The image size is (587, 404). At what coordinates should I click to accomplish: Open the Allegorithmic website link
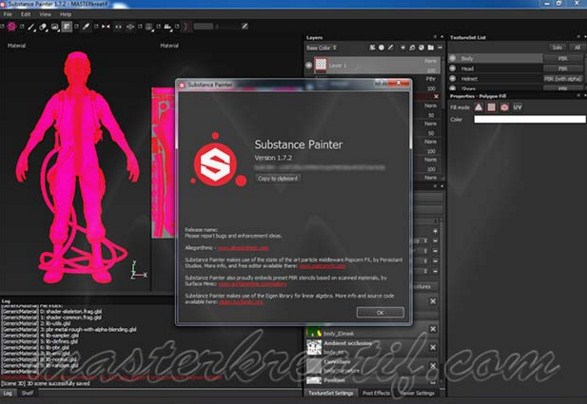(x=243, y=248)
